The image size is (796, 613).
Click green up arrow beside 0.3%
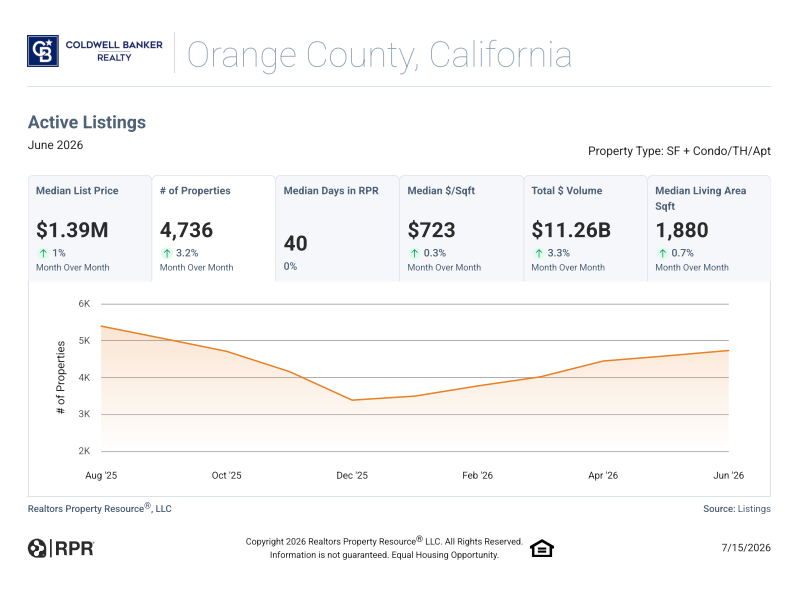[x=415, y=253]
